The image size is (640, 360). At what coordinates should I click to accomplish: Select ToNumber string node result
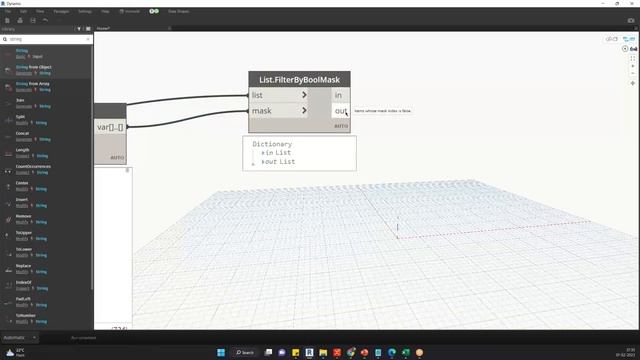(x=46, y=318)
